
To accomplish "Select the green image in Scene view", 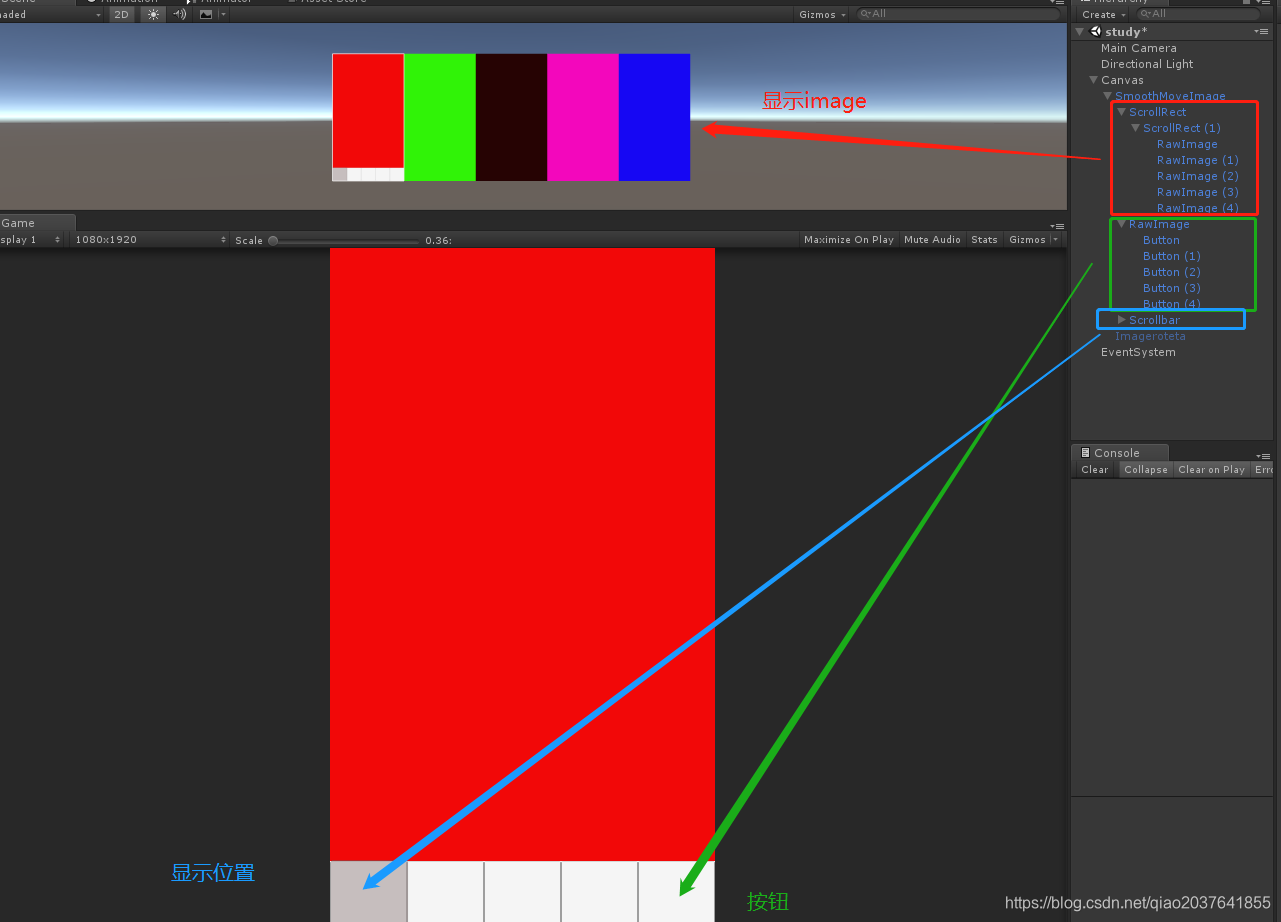I will [440, 117].
